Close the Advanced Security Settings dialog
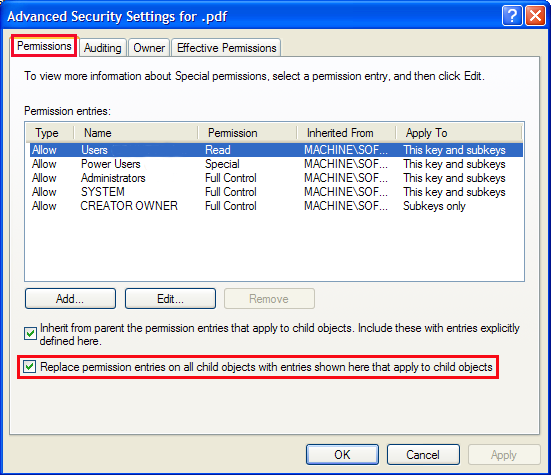This screenshot has width=551, height=475. click(x=535, y=16)
